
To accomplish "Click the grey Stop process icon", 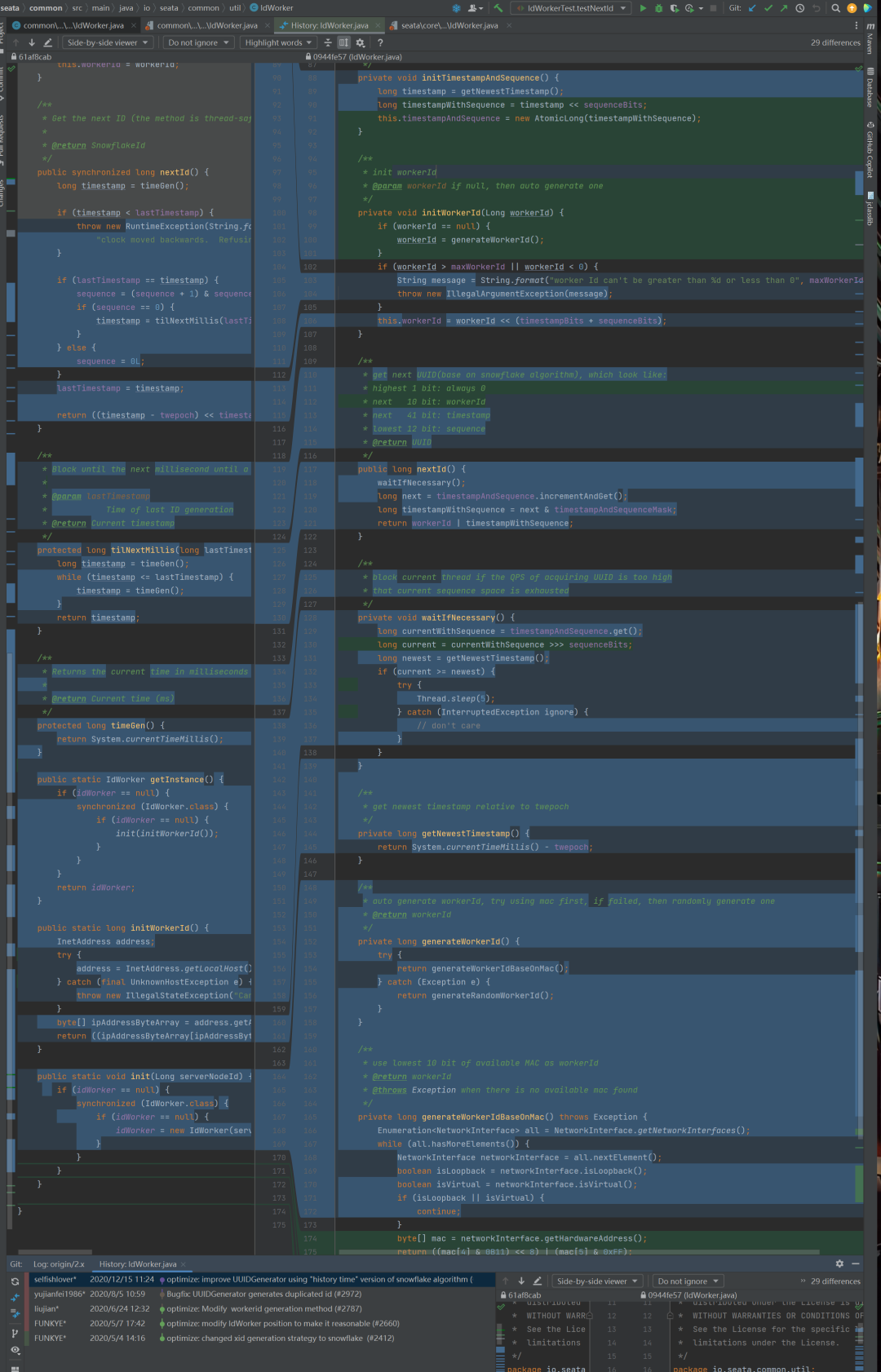I will coord(713,8).
